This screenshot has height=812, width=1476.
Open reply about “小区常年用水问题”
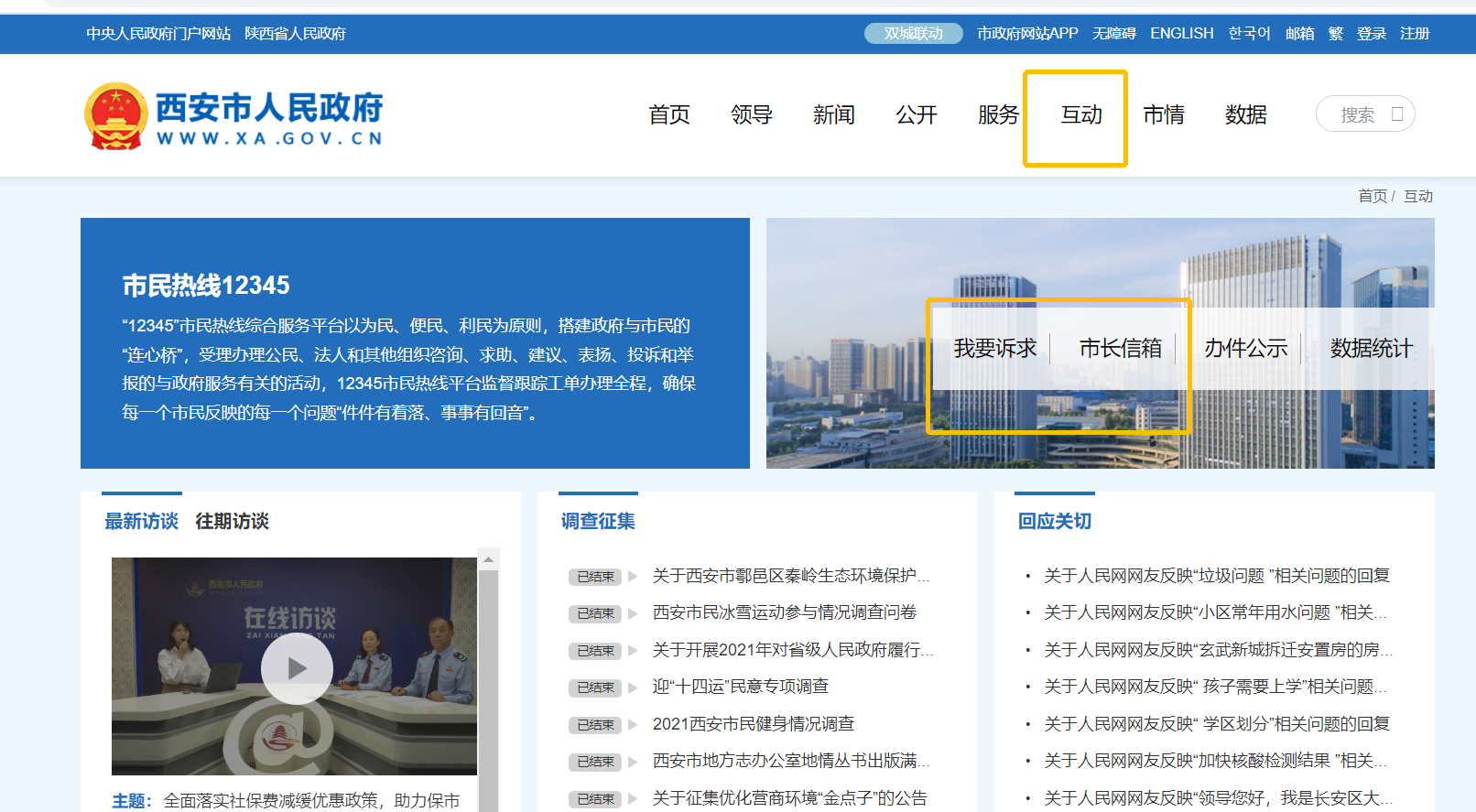tap(1216, 612)
